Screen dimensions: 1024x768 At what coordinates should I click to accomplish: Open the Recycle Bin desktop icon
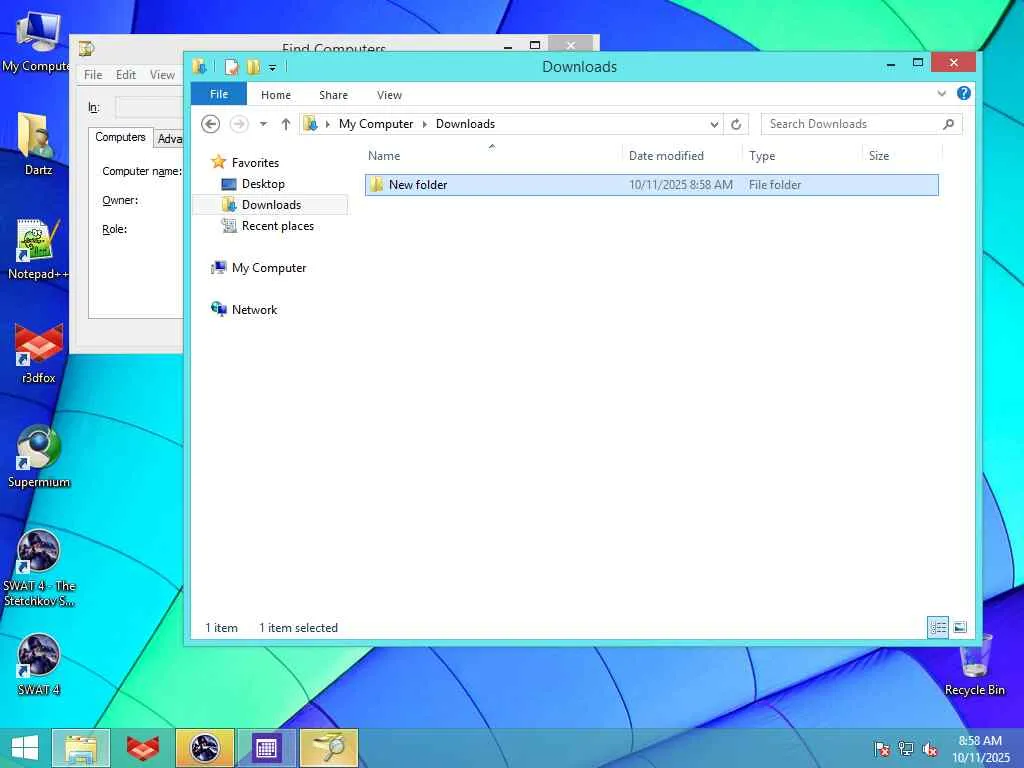[x=974, y=664]
